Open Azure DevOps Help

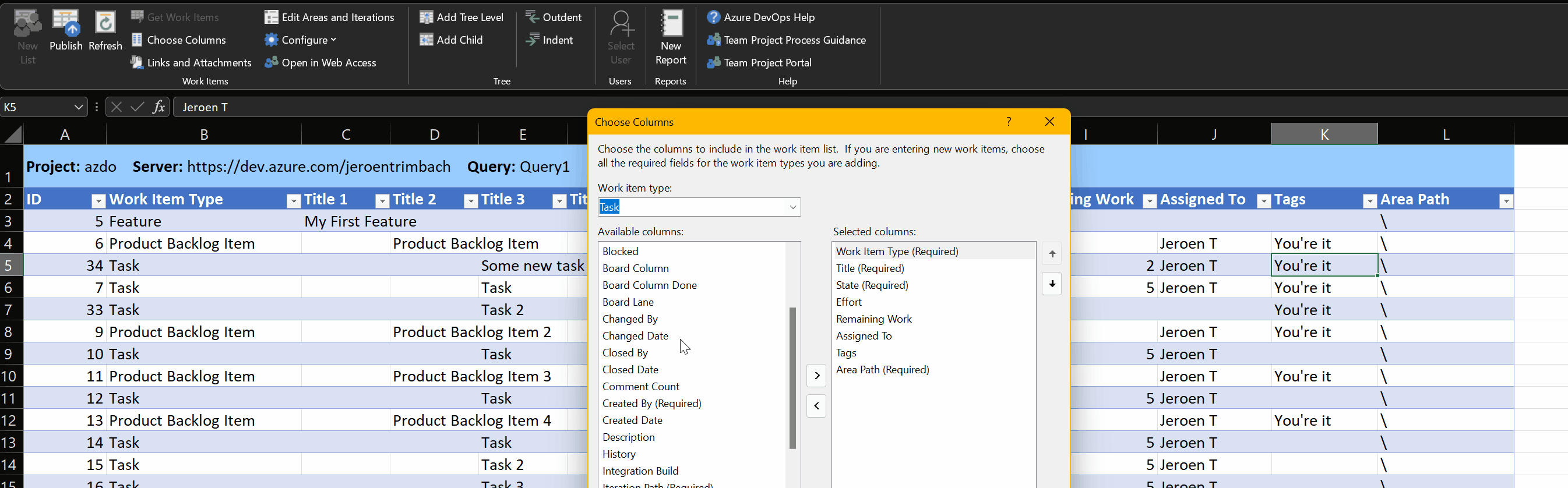tap(761, 17)
